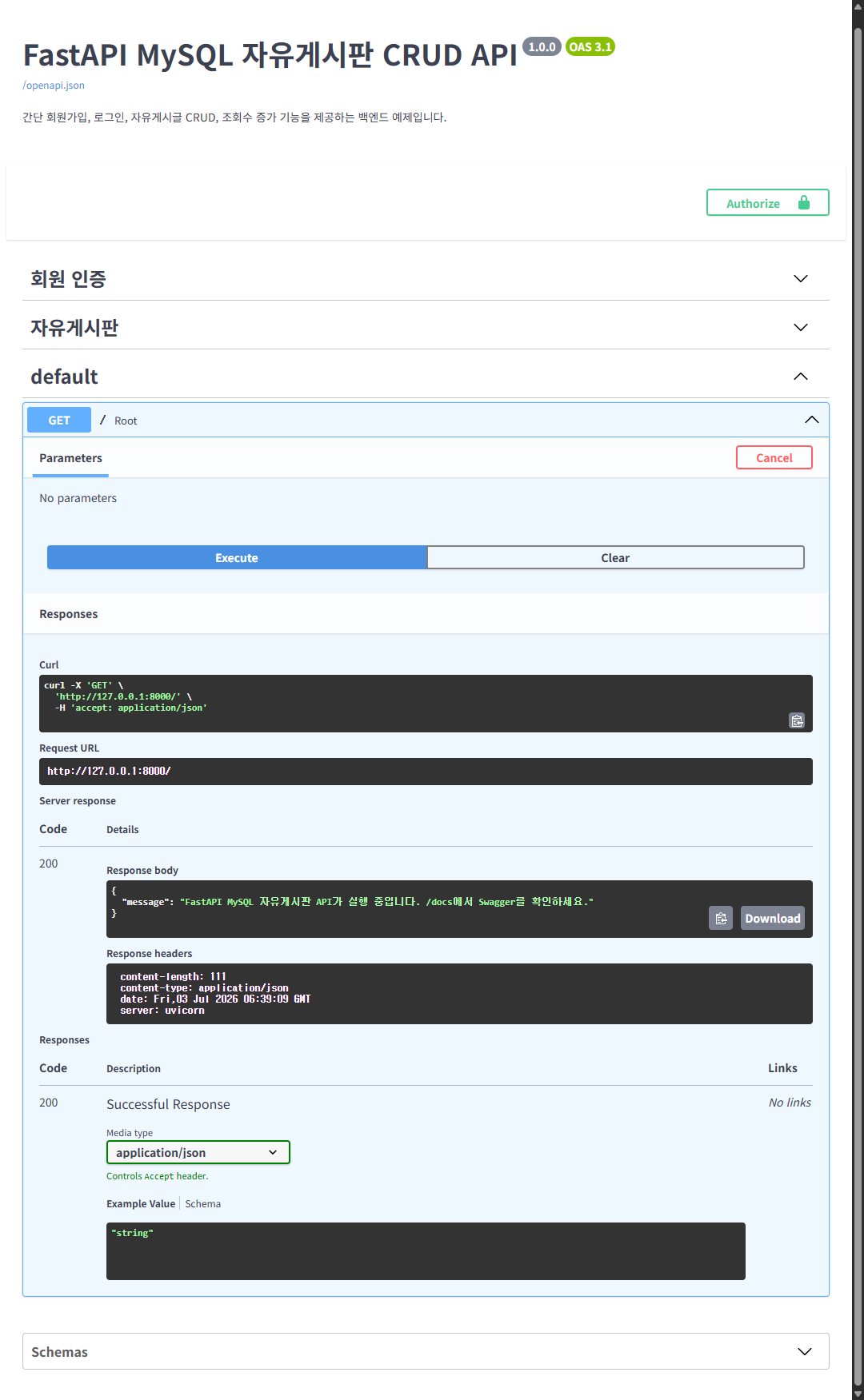Click the scrollbar up arrow

click(x=858, y=6)
